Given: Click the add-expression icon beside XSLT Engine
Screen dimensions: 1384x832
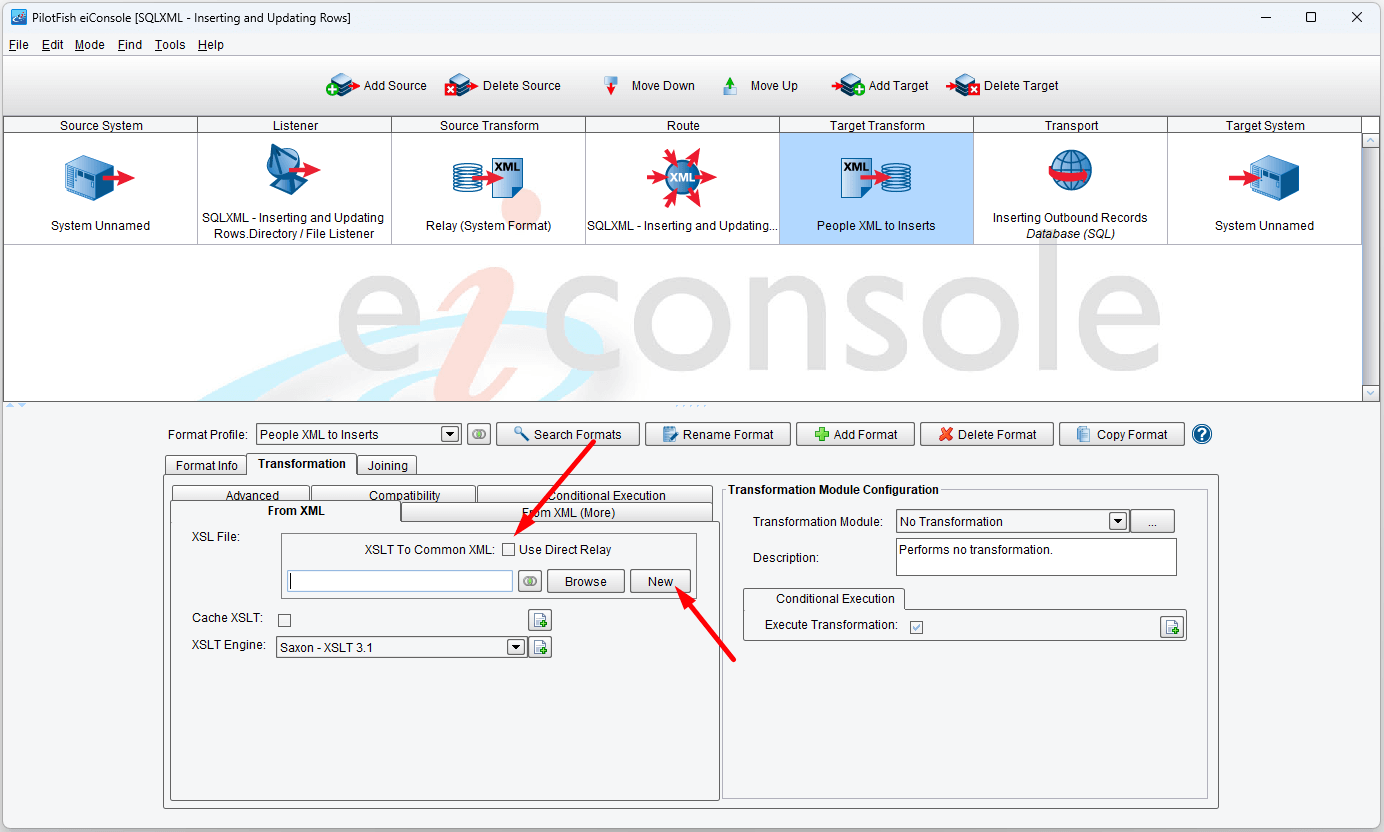Looking at the screenshot, I should click(x=540, y=647).
